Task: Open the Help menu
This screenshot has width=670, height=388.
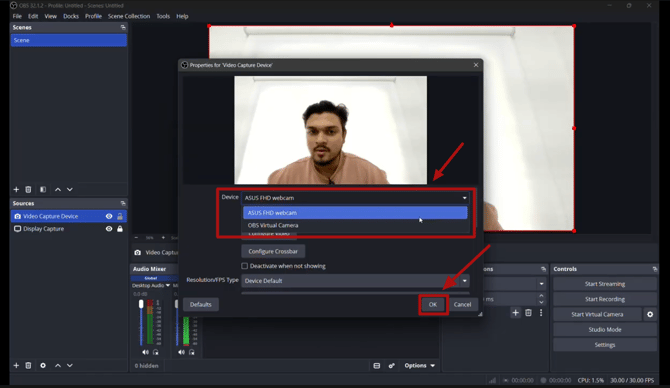Action: click(x=182, y=16)
